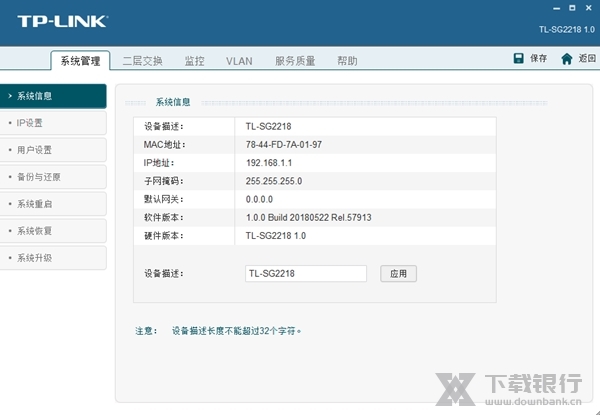
Task: Click the 软件版本 label
Action: (x=164, y=218)
